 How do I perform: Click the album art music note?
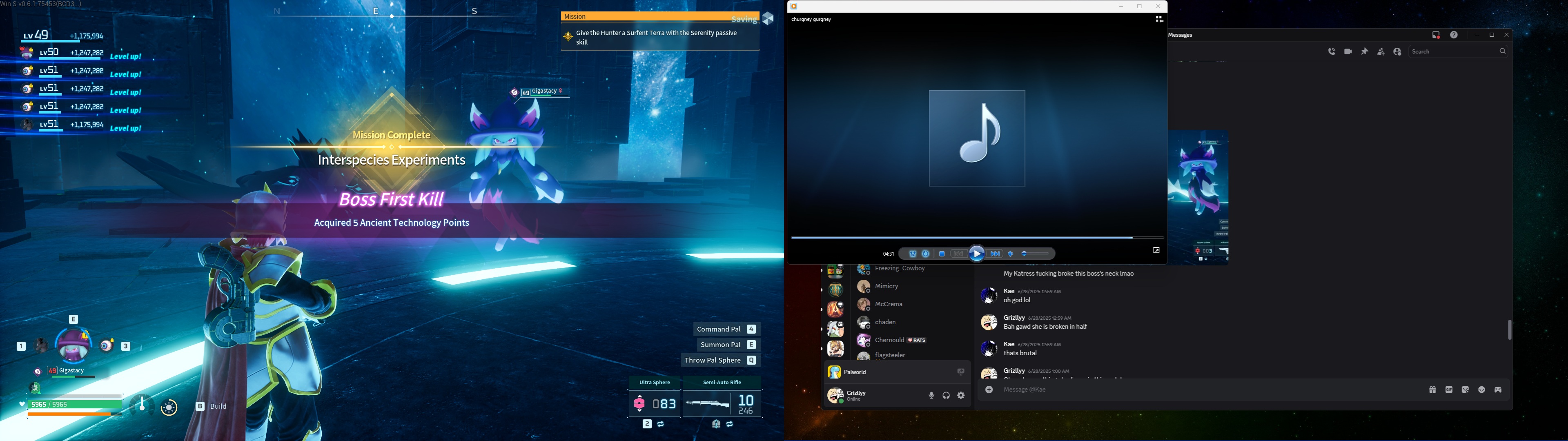977,138
